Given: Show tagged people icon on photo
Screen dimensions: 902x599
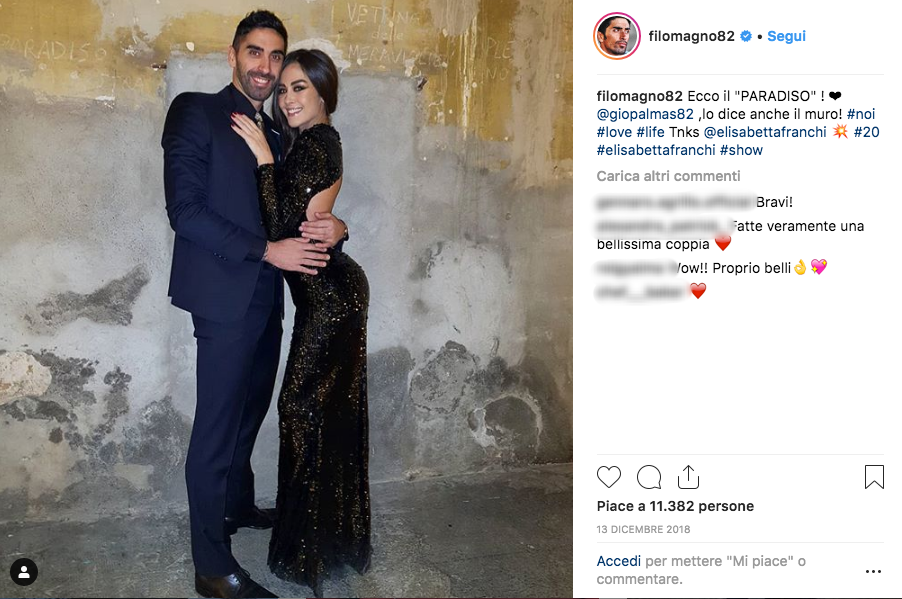Looking at the screenshot, I should pyautogui.click(x=24, y=571).
